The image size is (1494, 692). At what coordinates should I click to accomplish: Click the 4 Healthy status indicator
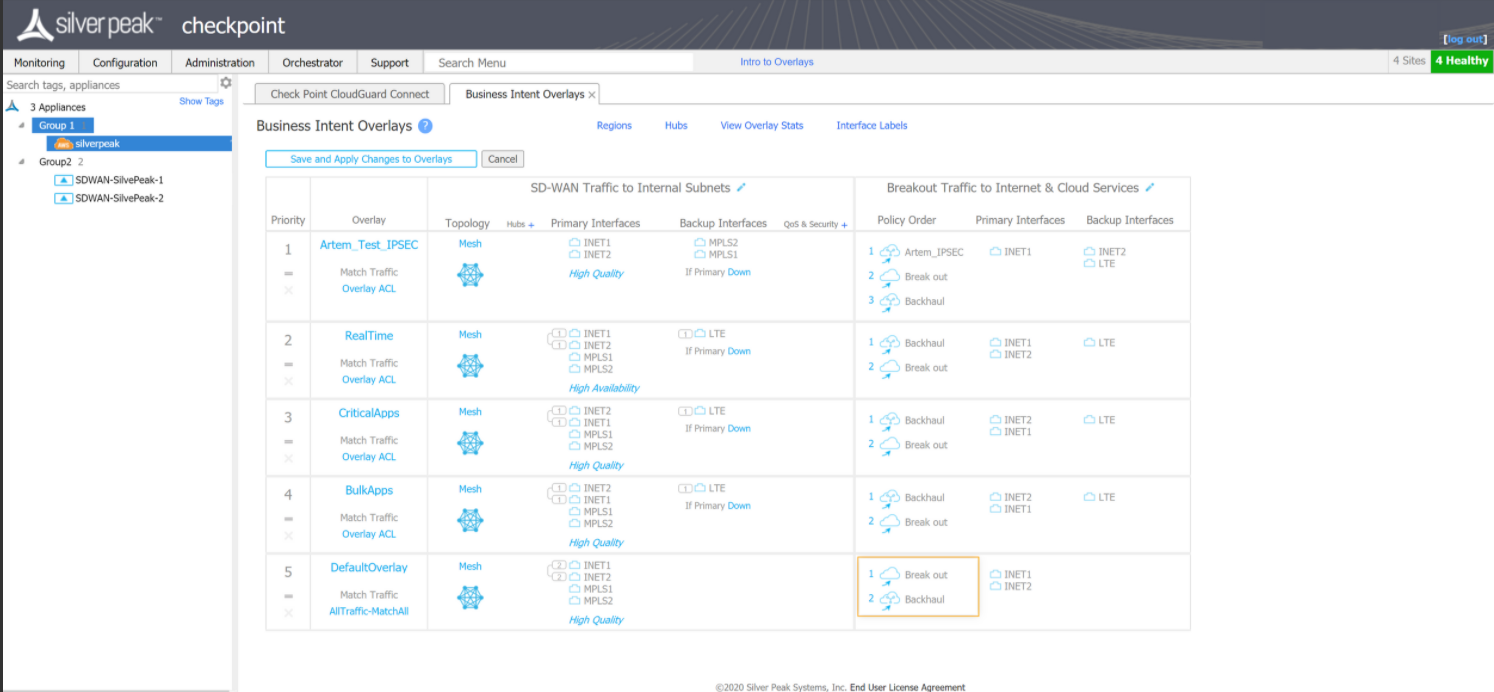[x=1461, y=61]
